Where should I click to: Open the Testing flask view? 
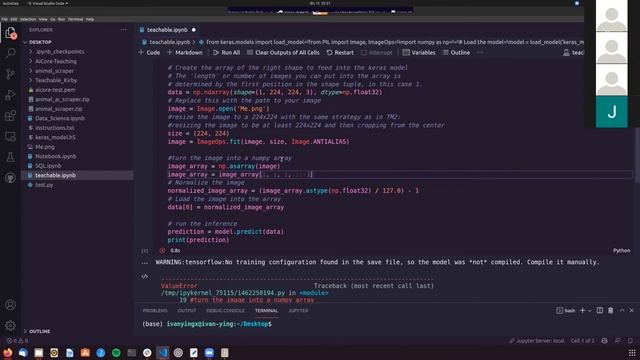tap(11, 157)
